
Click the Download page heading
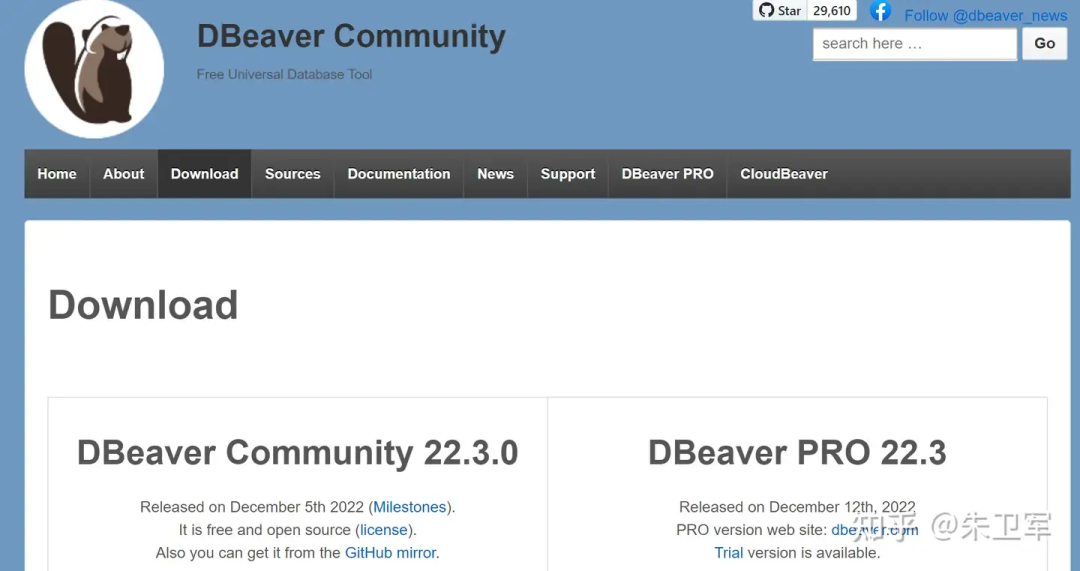tap(143, 305)
